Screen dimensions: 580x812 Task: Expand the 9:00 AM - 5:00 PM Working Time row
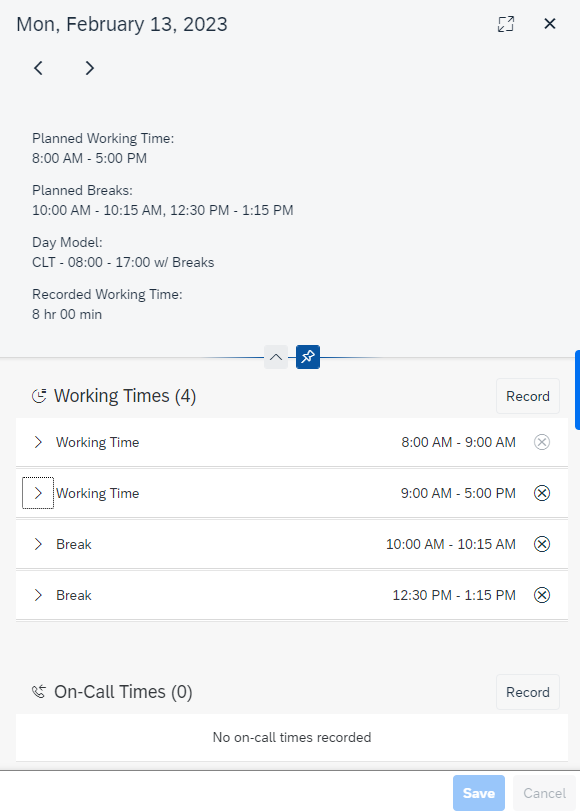pyautogui.click(x=38, y=493)
